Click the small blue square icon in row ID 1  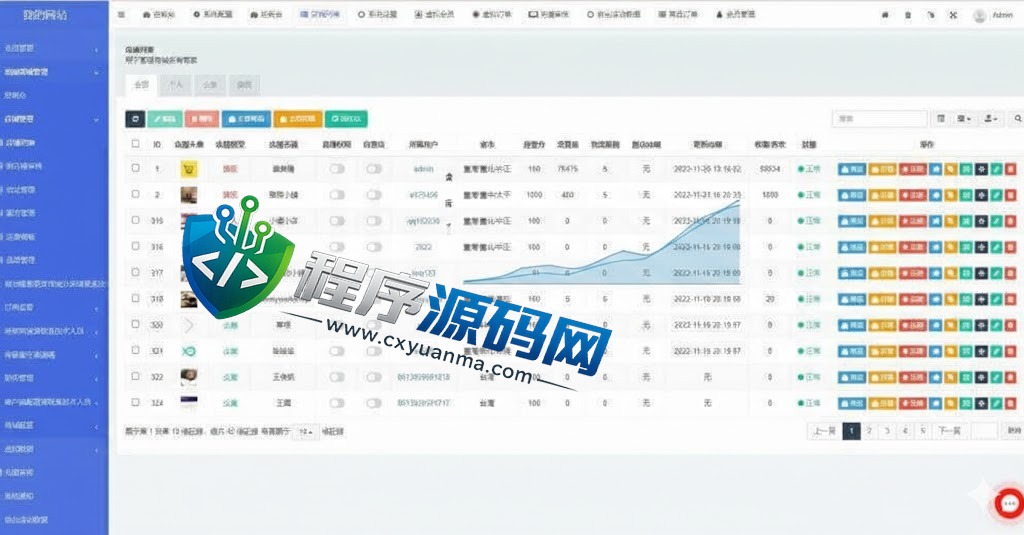[936, 169]
